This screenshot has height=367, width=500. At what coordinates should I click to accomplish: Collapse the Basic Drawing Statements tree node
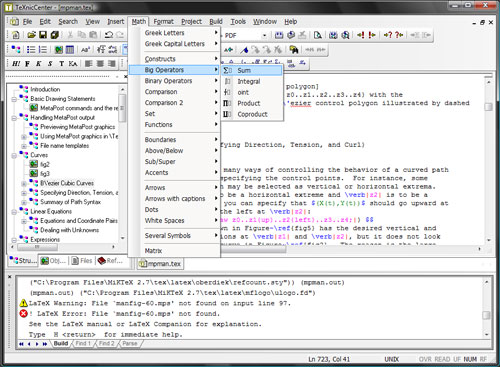[14, 99]
